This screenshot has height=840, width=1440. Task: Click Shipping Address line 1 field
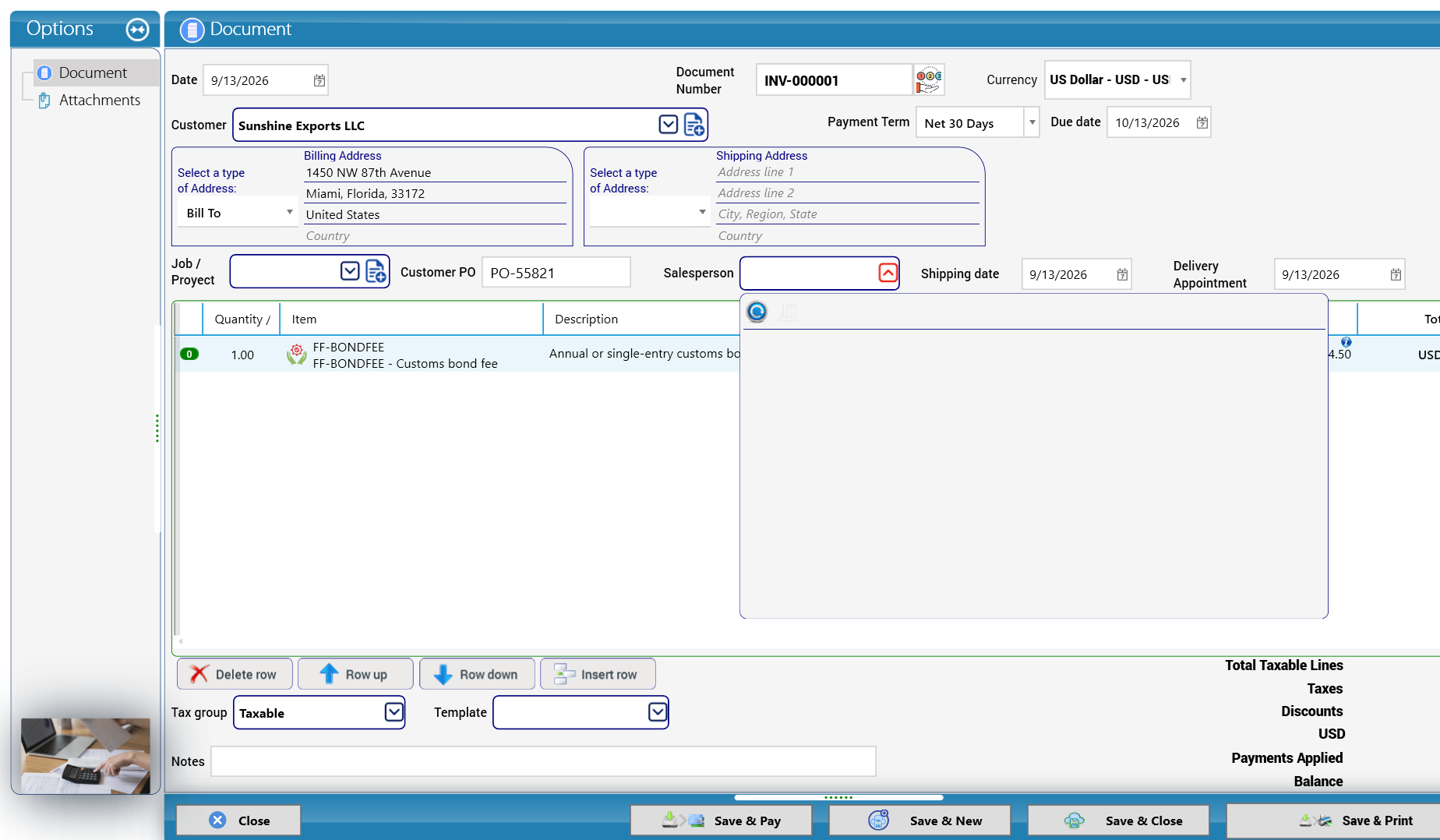pyautogui.click(x=847, y=172)
